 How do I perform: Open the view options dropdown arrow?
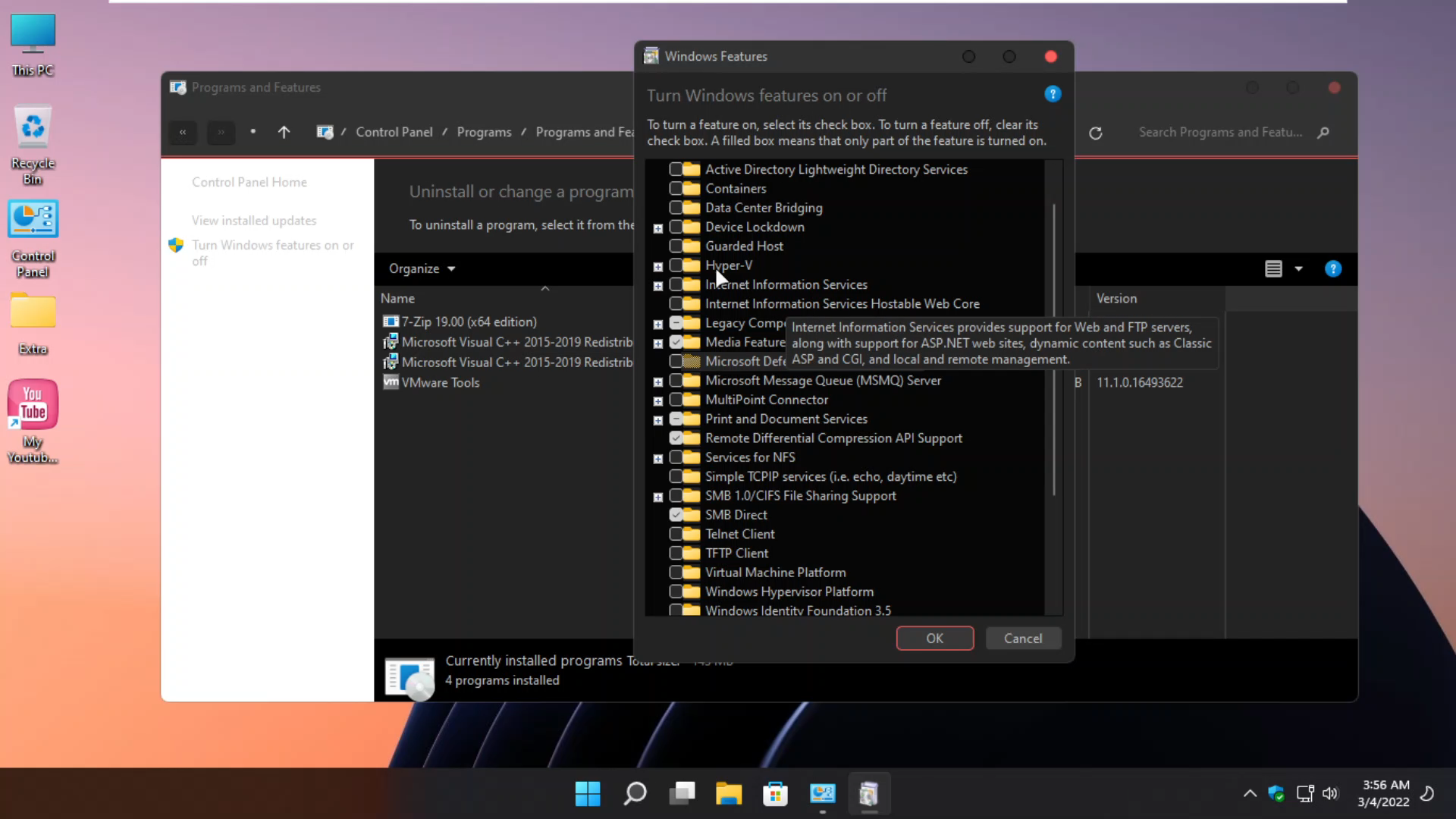point(1298,269)
